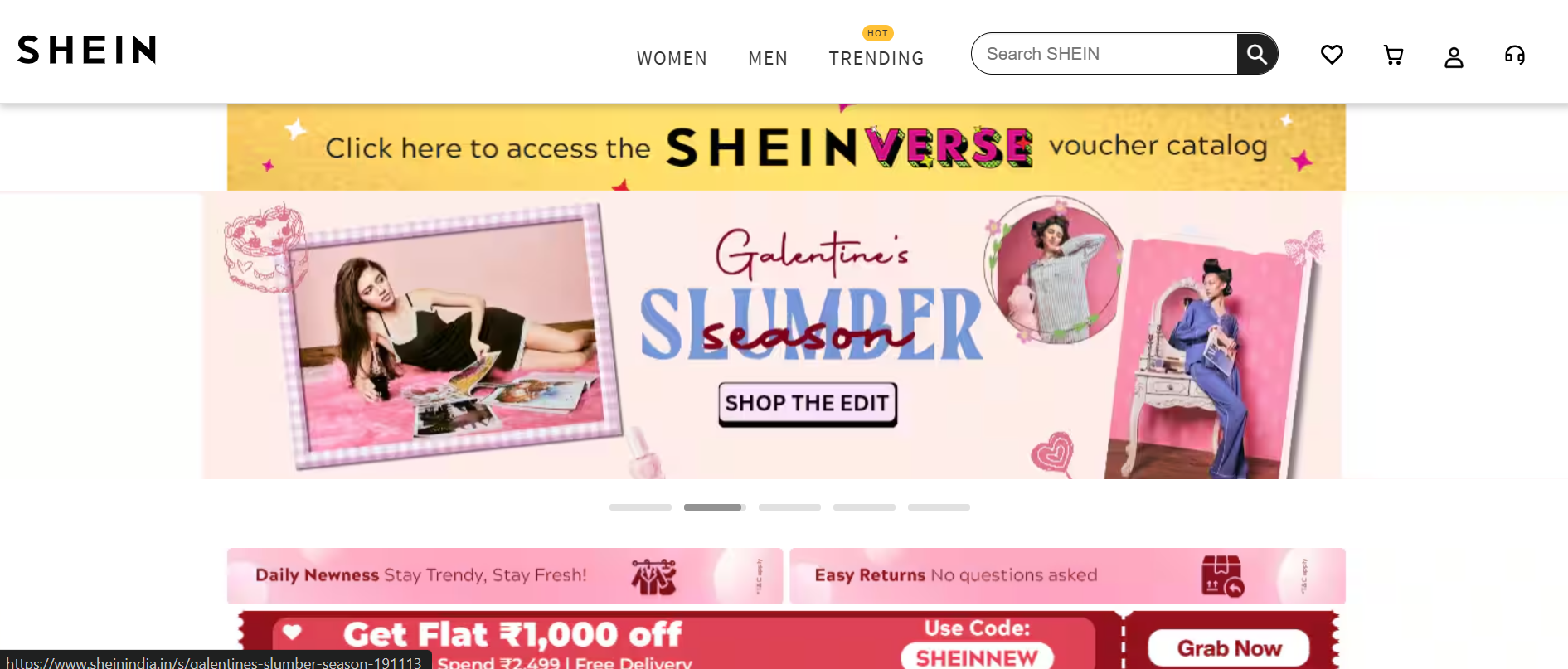Open the wishlist heart icon

point(1332,55)
